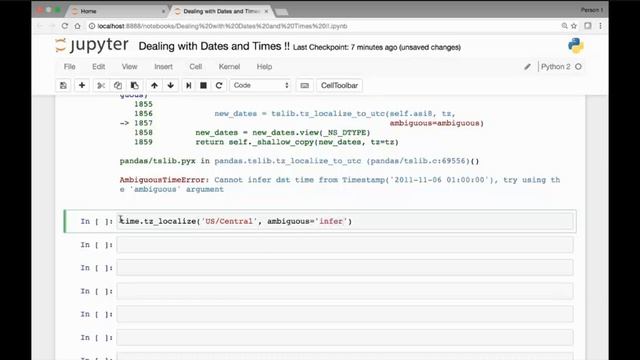Click 'return self._shallow_copy' line 1859
640x360 pixels.
(297, 142)
